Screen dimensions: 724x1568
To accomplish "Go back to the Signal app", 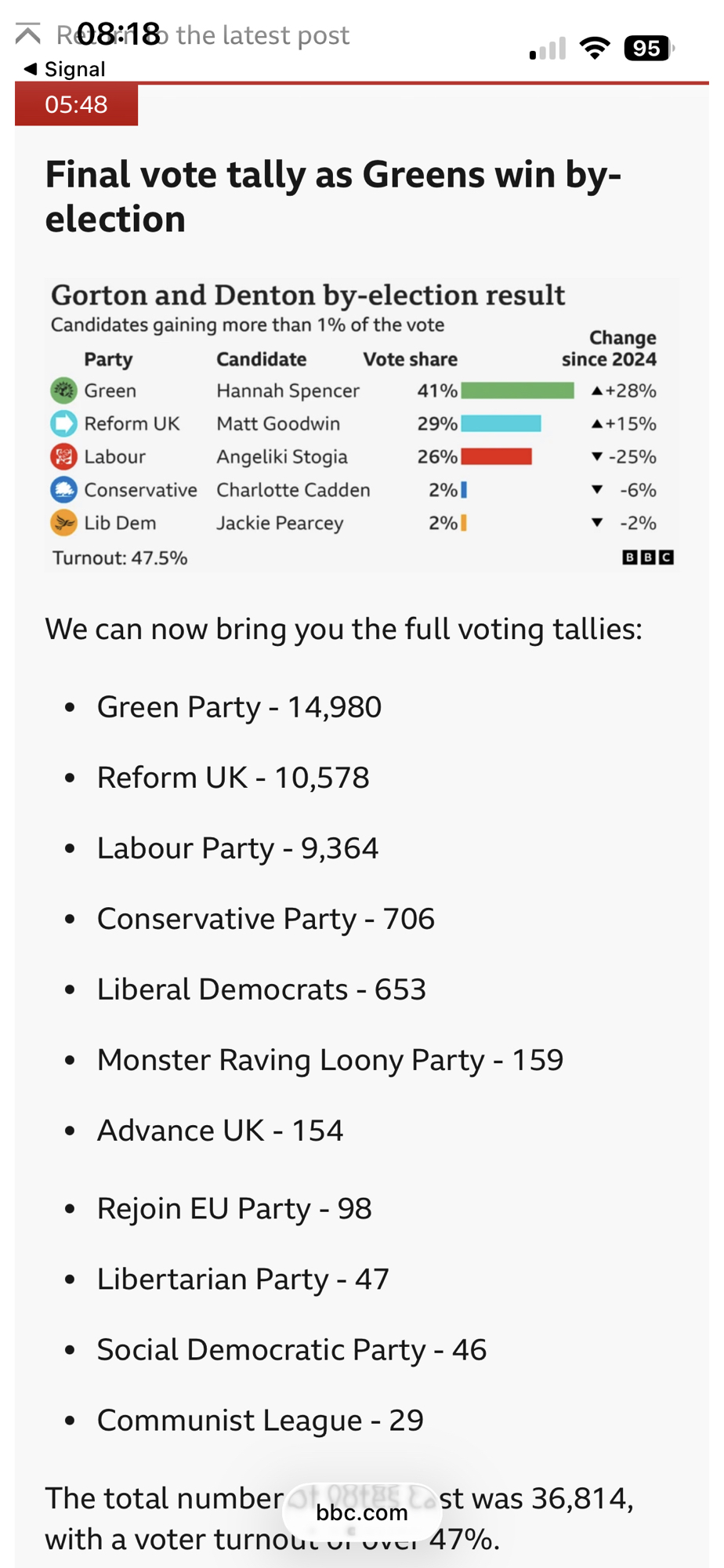I will (64, 69).
